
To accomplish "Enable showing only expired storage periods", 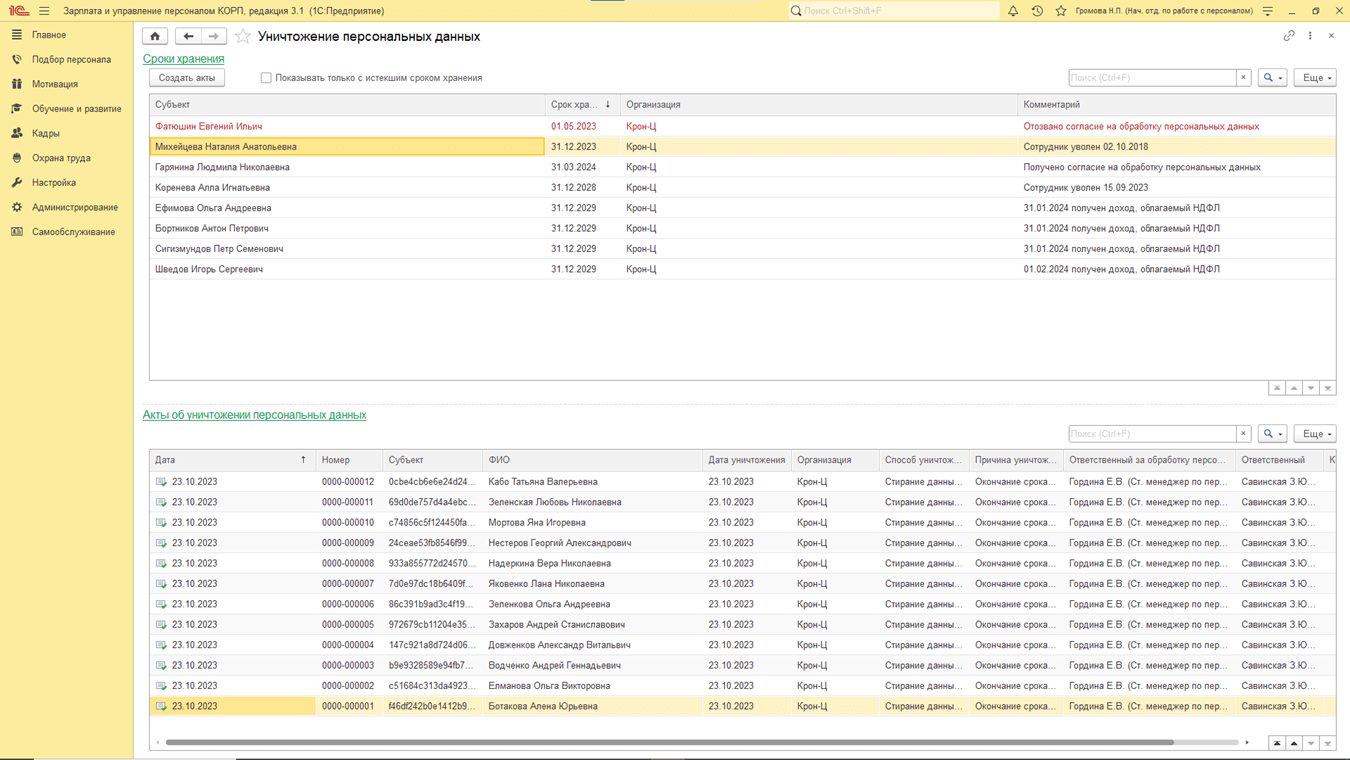I will [x=266, y=78].
